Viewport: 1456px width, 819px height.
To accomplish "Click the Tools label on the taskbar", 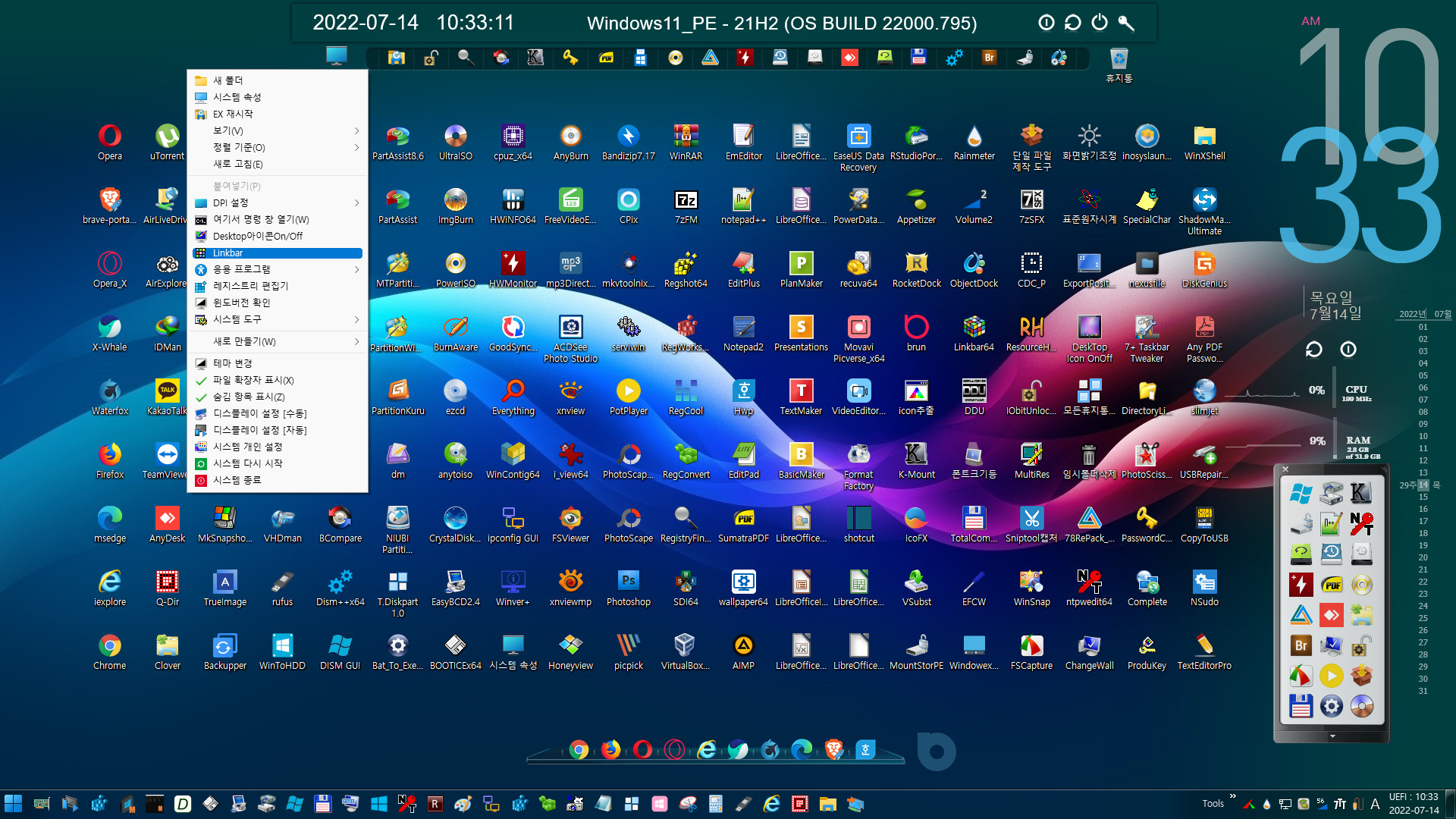I will tap(1213, 804).
